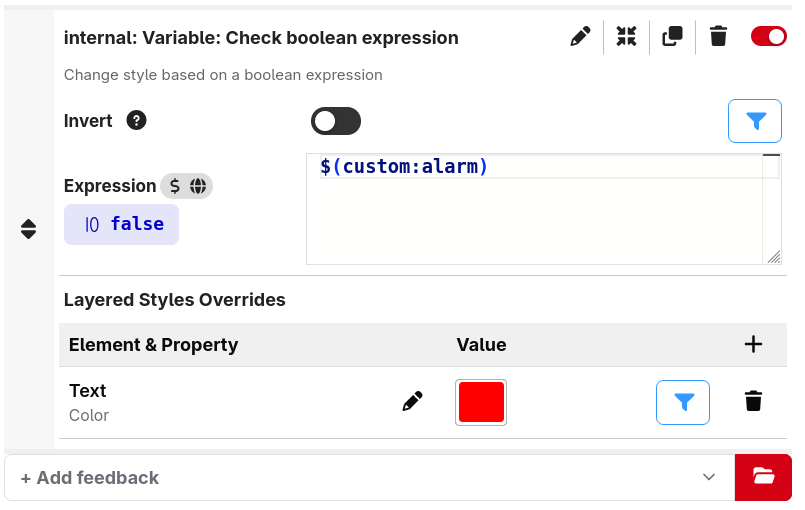Open the Add feedback dropdown
This screenshot has width=805, height=510.
[x=369, y=478]
